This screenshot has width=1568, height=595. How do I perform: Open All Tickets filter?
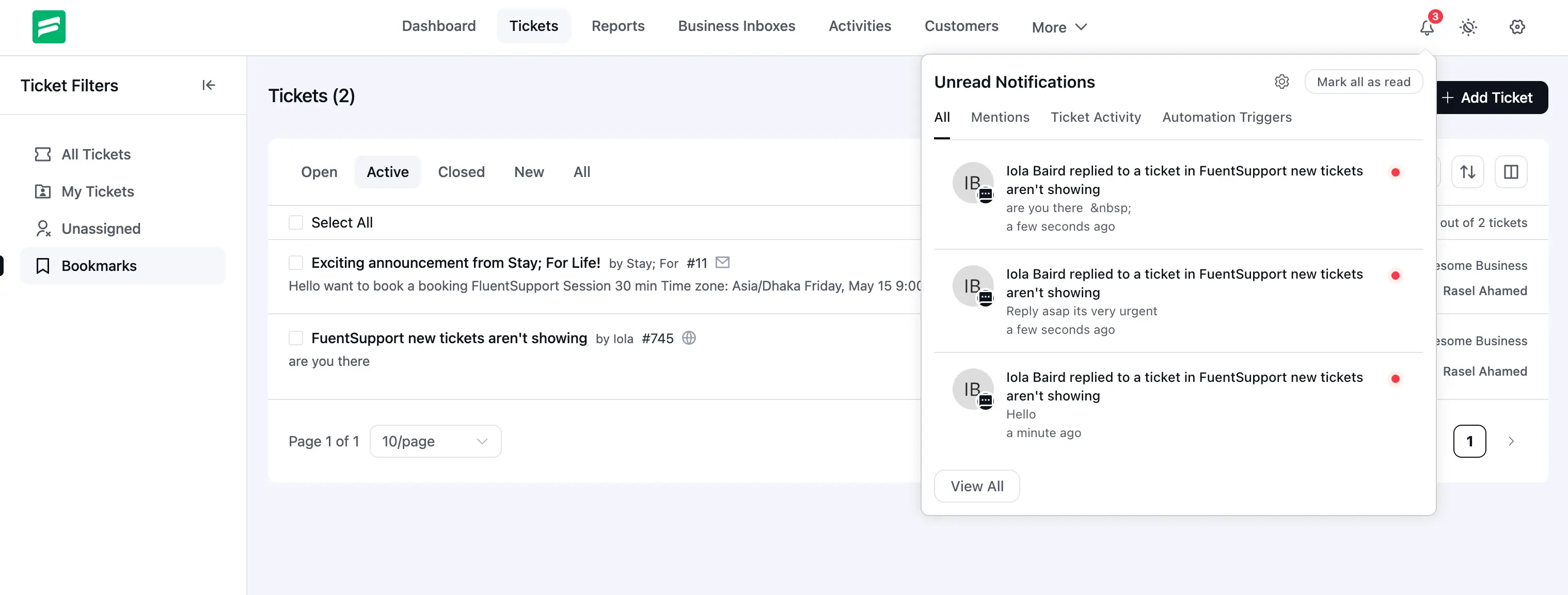click(x=123, y=154)
